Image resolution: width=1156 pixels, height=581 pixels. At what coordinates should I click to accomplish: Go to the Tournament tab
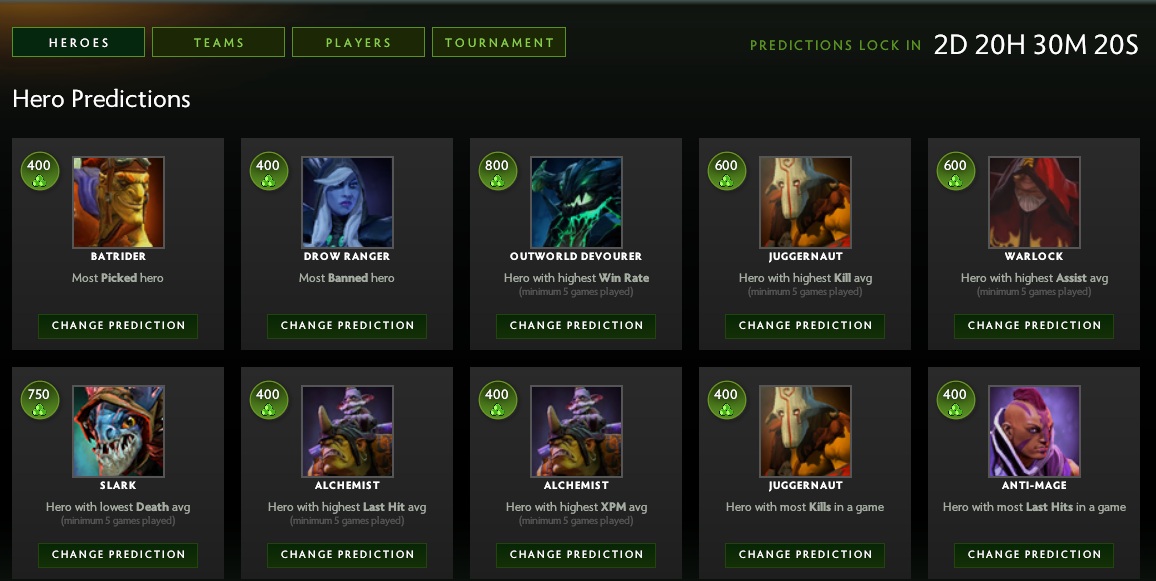coord(499,42)
